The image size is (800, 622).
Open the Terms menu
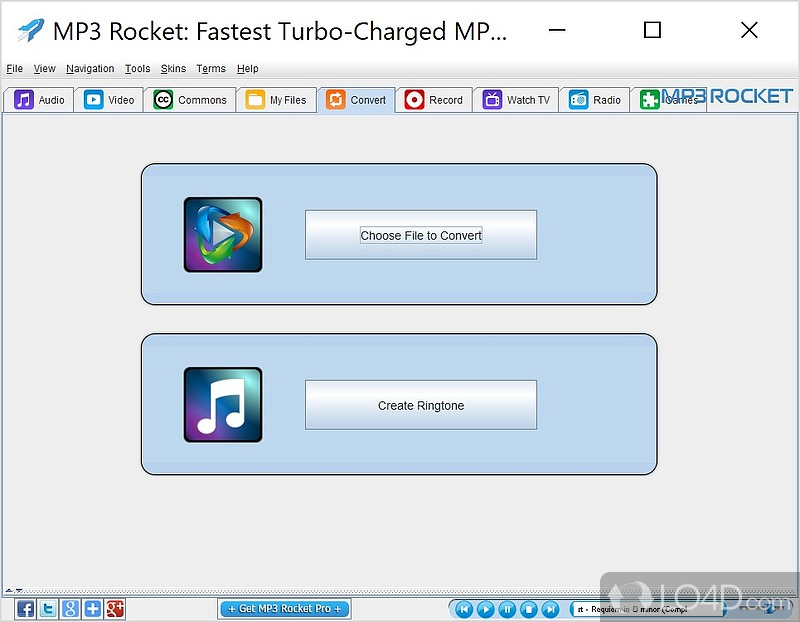[x=211, y=68]
